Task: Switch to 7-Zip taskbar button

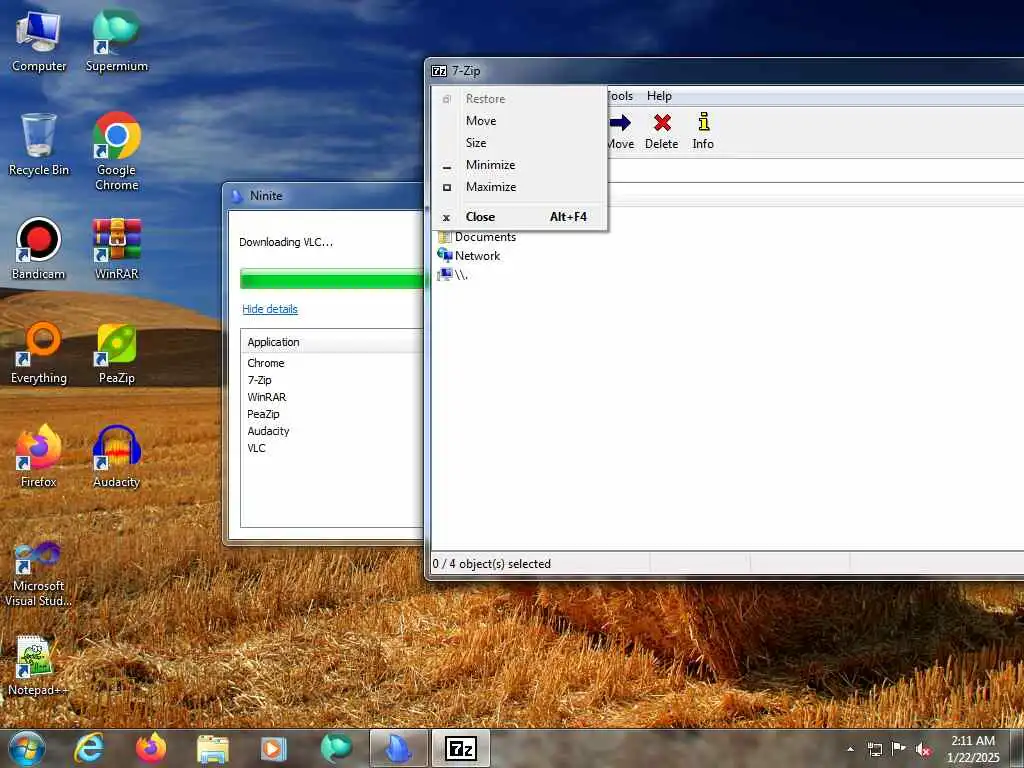Action: click(x=461, y=748)
